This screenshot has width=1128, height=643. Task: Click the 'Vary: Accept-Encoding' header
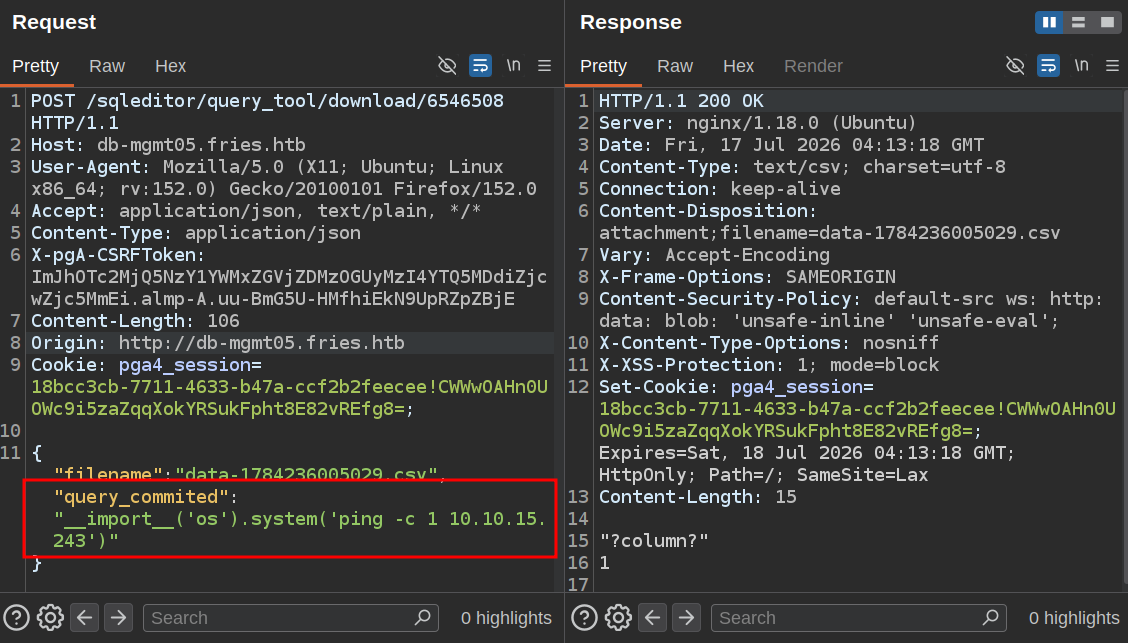click(x=714, y=255)
